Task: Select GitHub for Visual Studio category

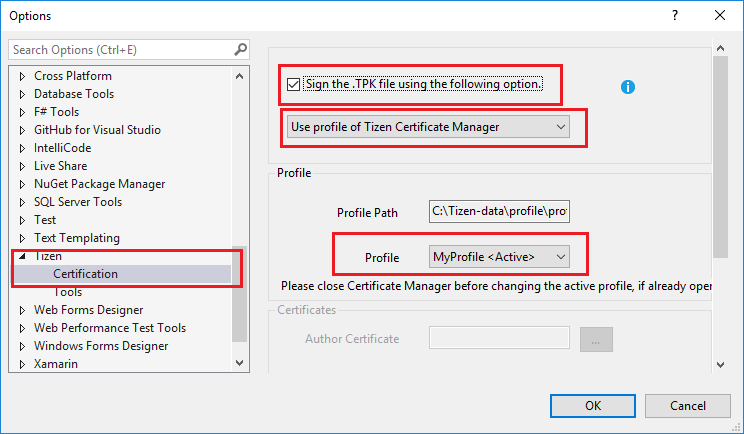Action: [97, 130]
